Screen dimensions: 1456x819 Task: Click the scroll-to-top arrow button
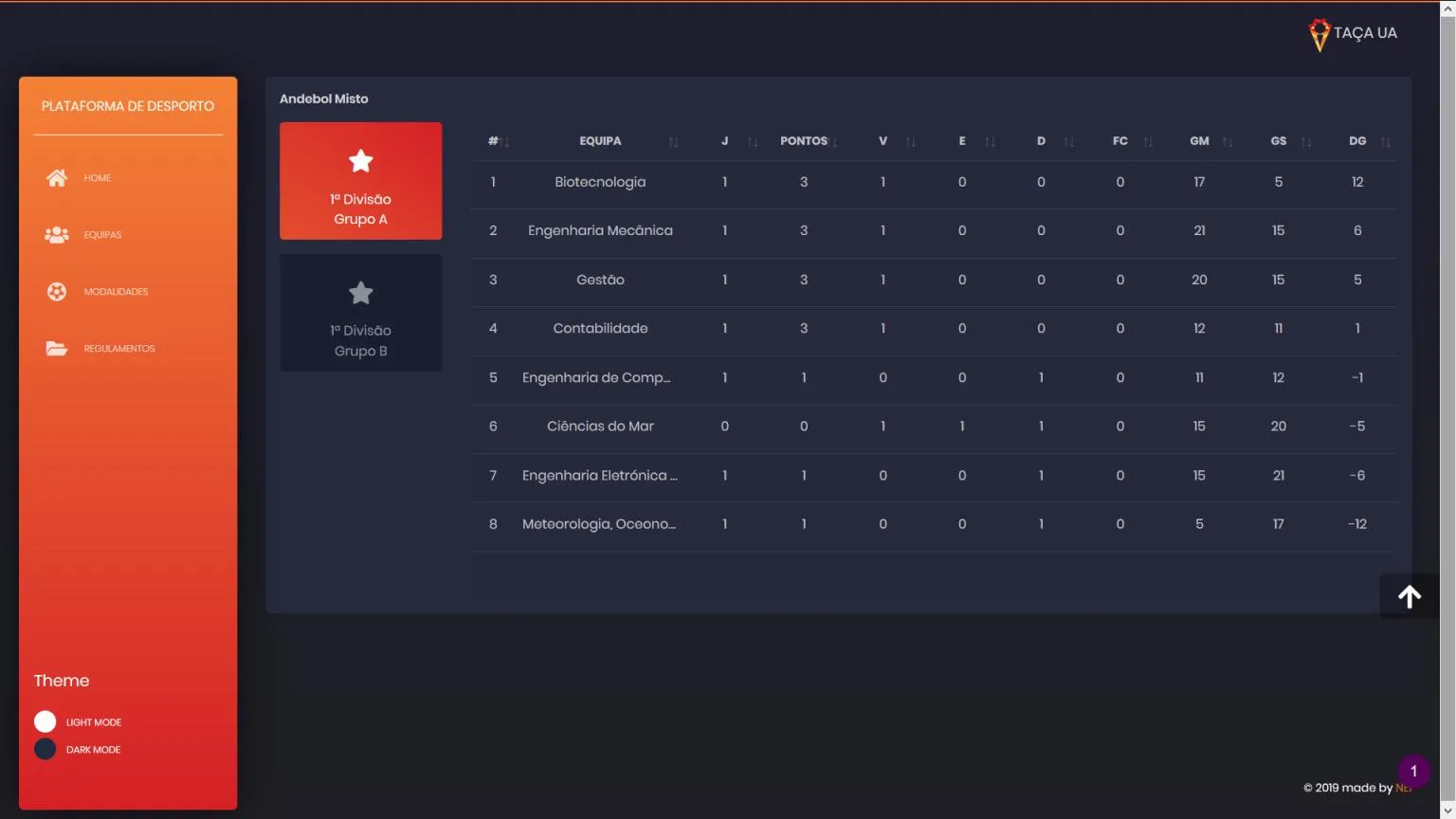pyautogui.click(x=1410, y=596)
